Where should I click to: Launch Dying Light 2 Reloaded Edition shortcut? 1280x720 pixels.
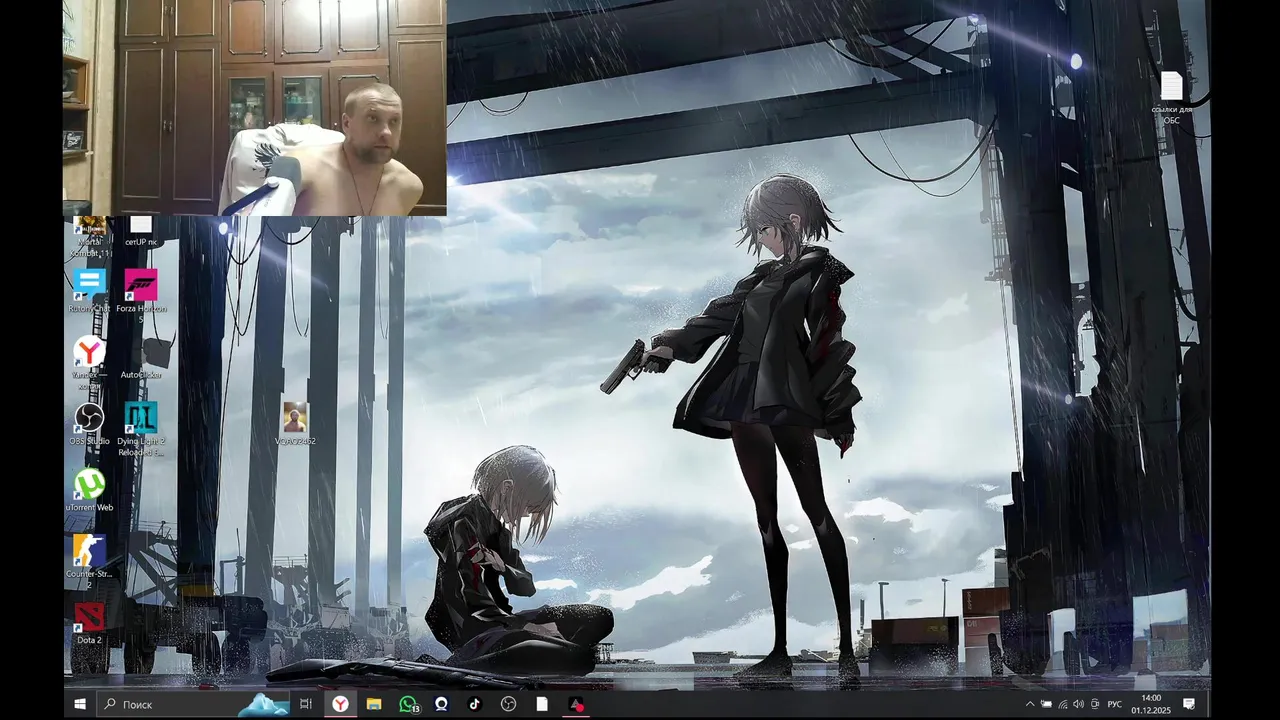pyautogui.click(x=141, y=429)
